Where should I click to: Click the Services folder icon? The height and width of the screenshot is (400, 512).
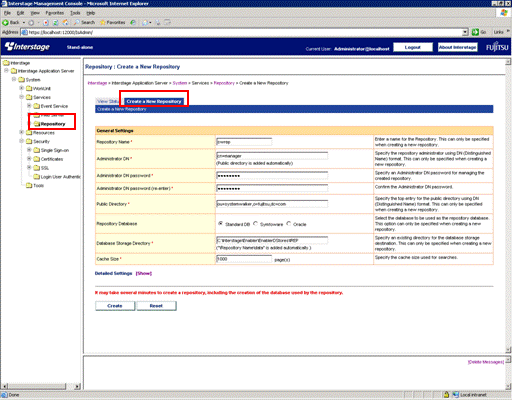(29, 97)
